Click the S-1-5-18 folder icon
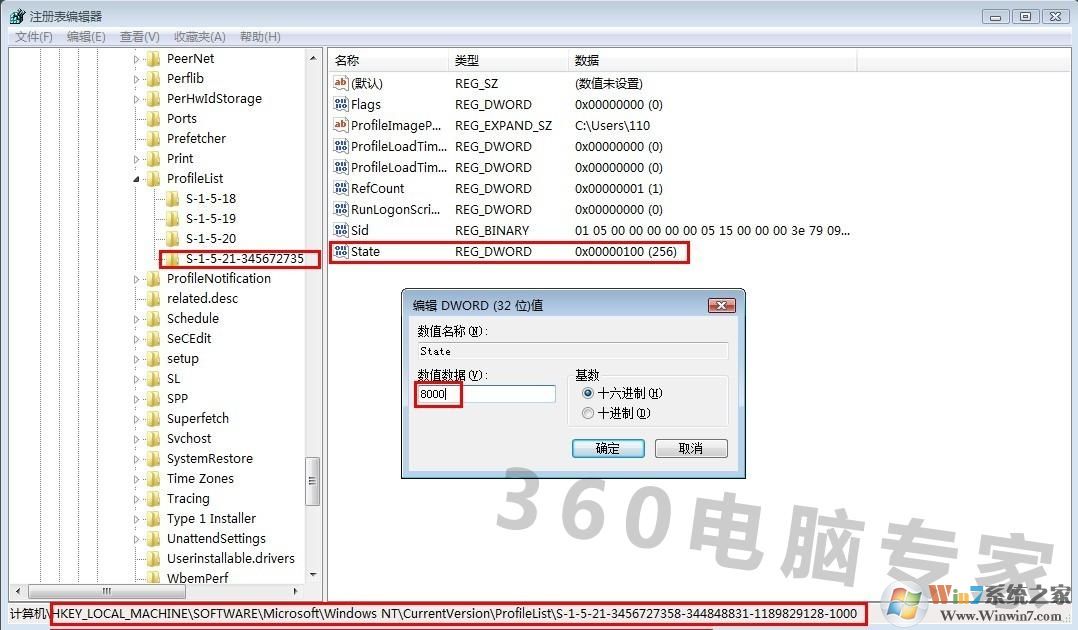Viewport: 1078px width, 630px height. [173, 199]
